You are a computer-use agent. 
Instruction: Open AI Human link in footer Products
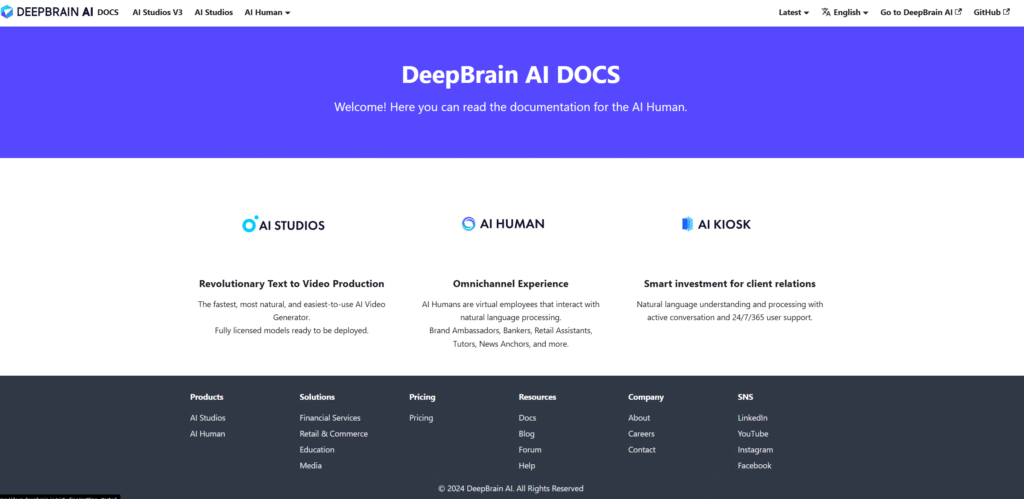[208, 434]
